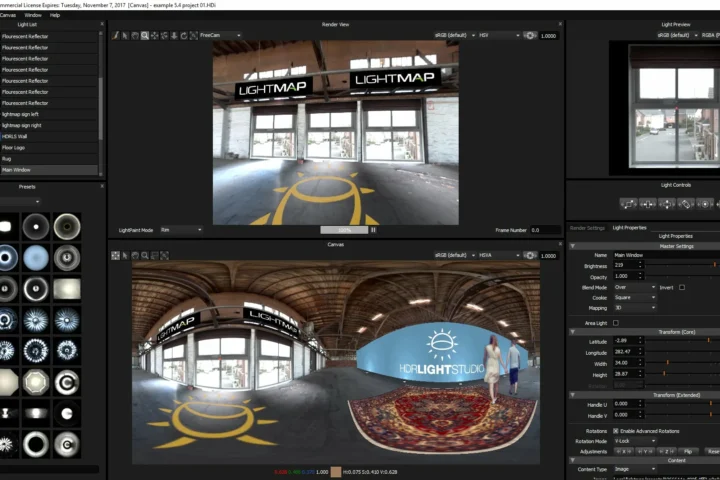Select the pale blue disc preset thumbnail

(36, 257)
